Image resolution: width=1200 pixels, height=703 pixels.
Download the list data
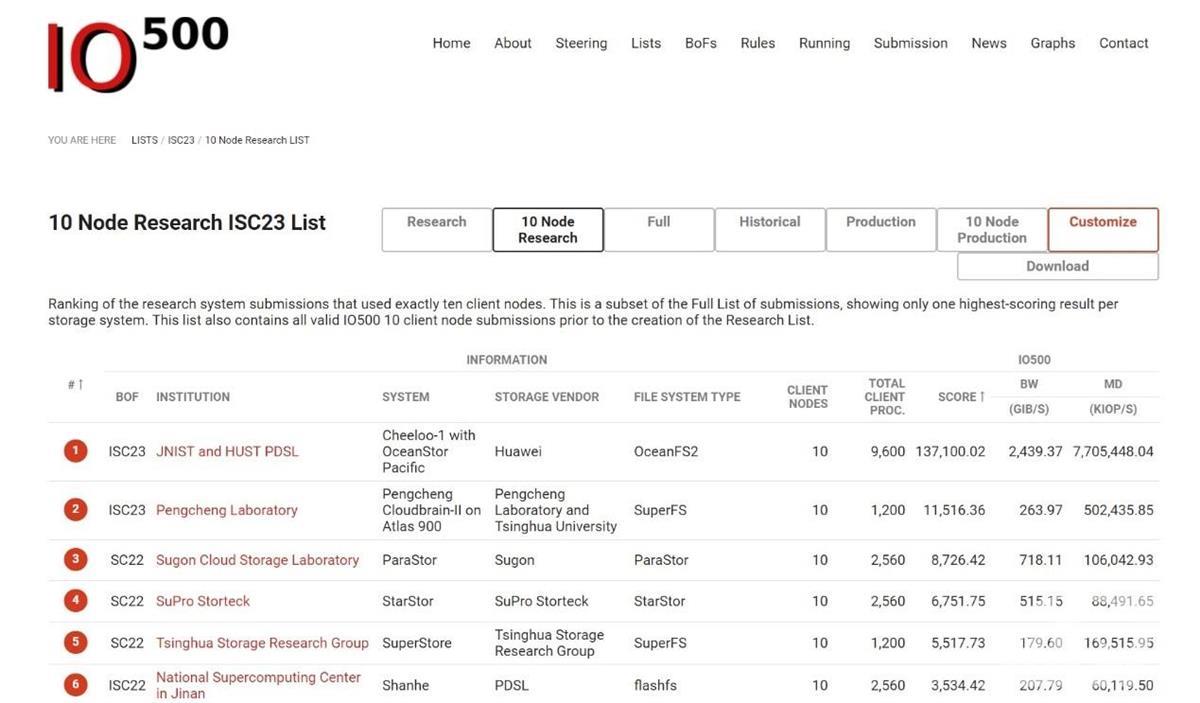(x=1057, y=266)
